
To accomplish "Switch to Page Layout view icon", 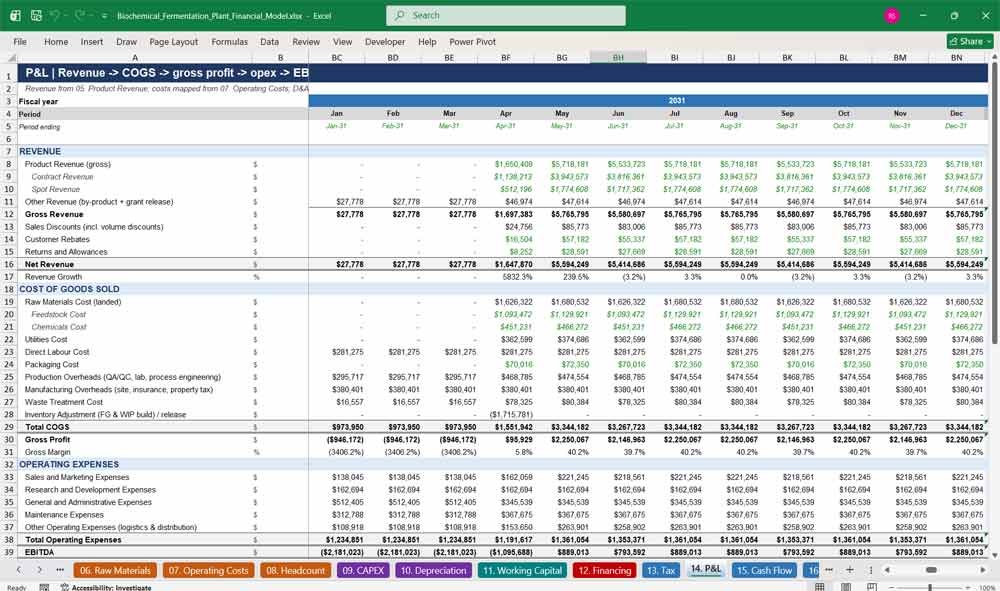I will pyautogui.click(x=846, y=587).
